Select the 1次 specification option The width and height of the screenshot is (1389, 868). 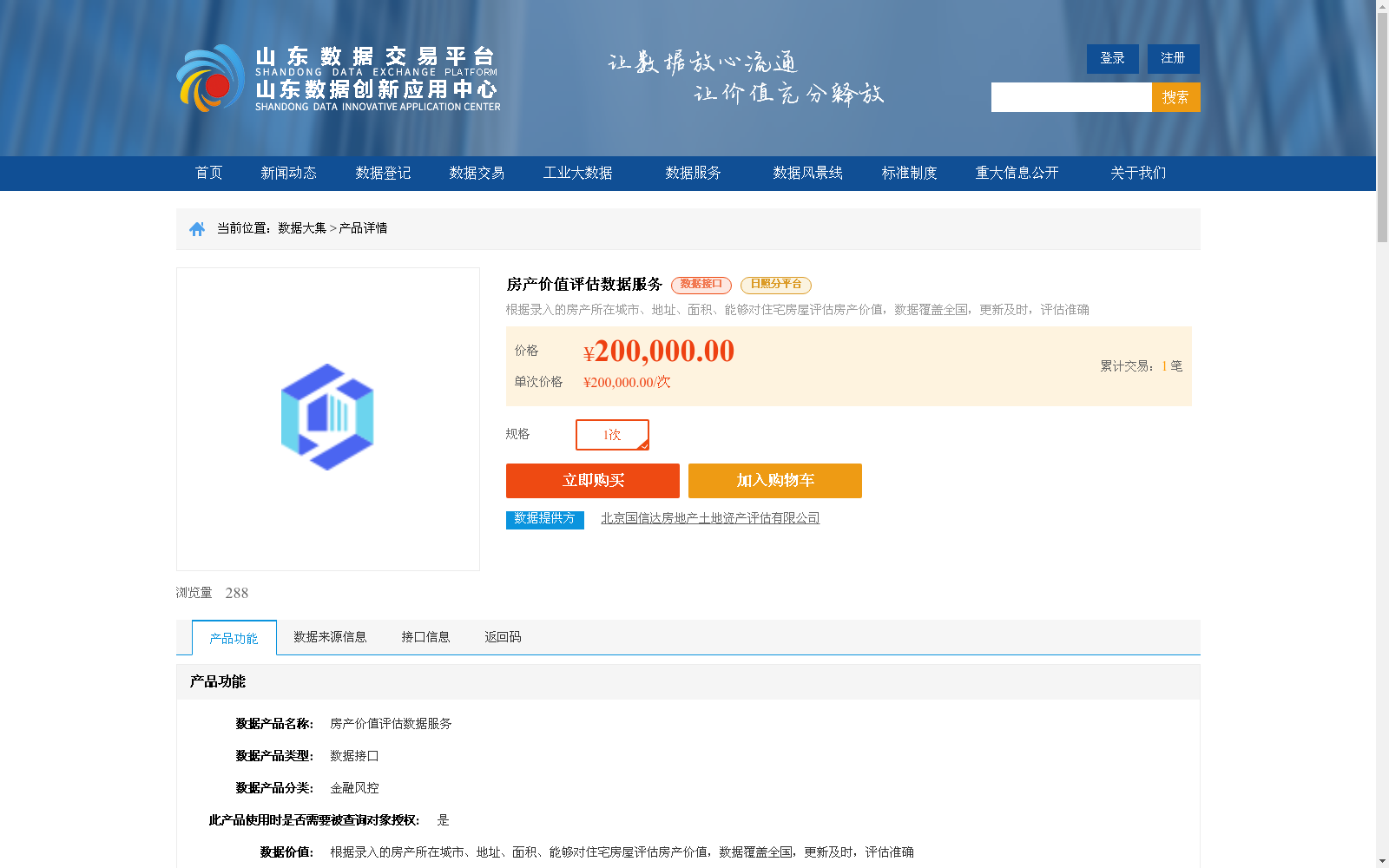612,435
